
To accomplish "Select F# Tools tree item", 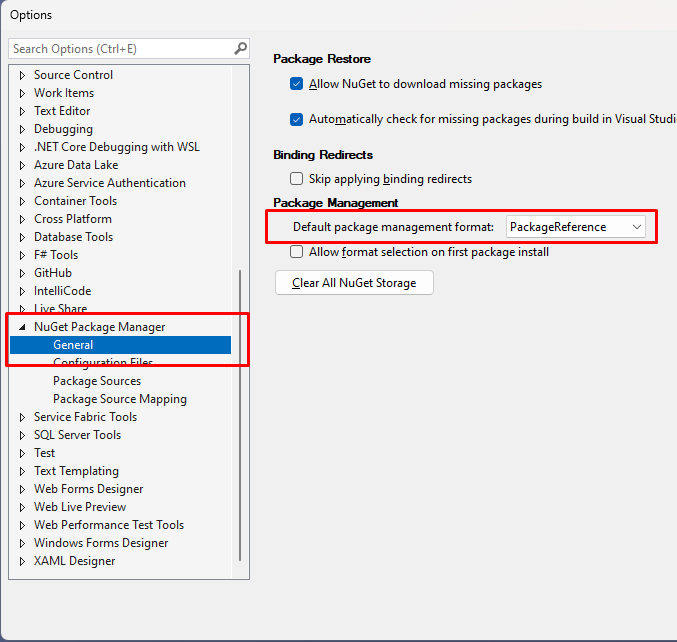I will point(56,255).
